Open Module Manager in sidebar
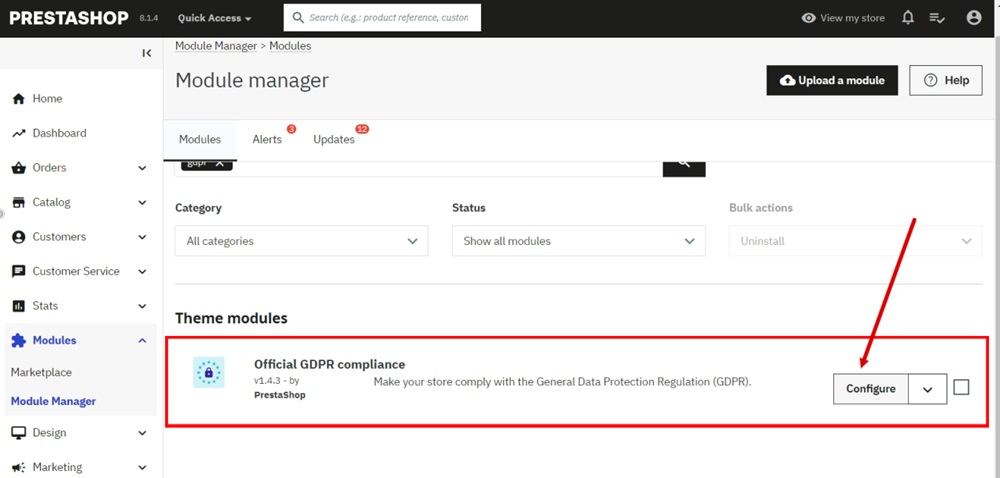The image size is (1000, 478). pyautogui.click(x=54, y=402)
